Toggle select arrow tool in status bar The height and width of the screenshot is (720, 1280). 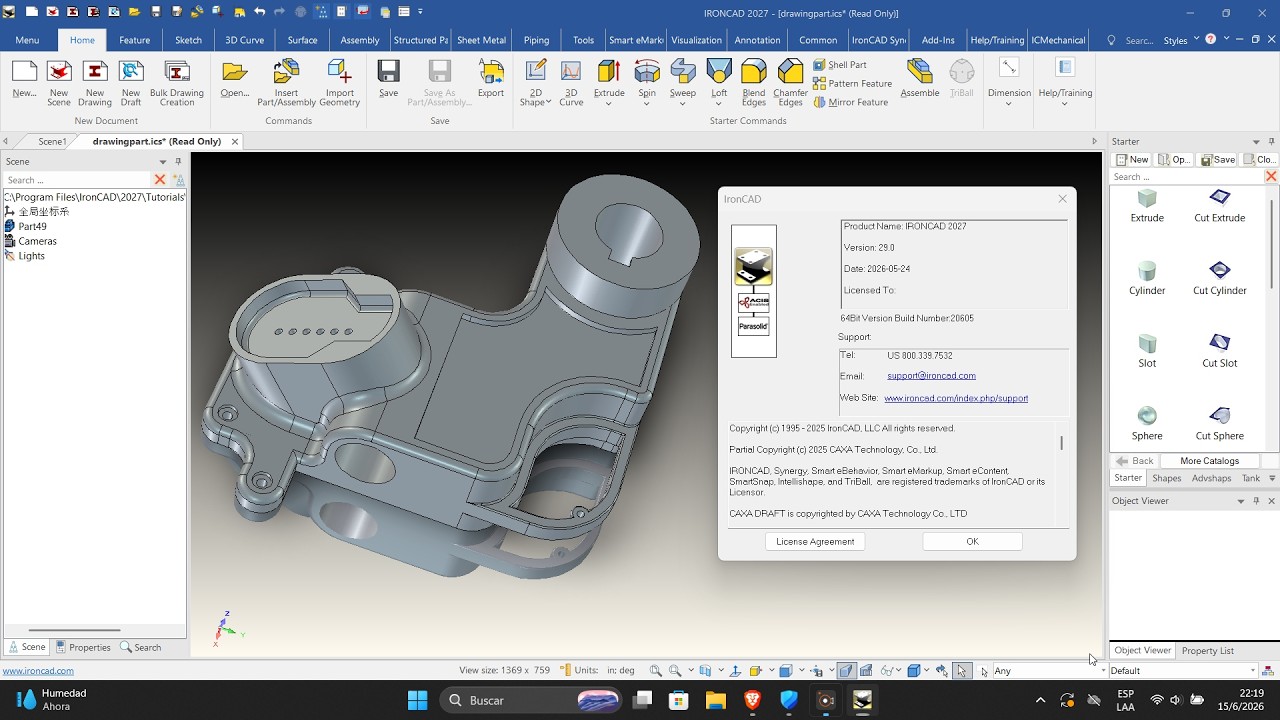pyautogui.click(x=961, y=671)
